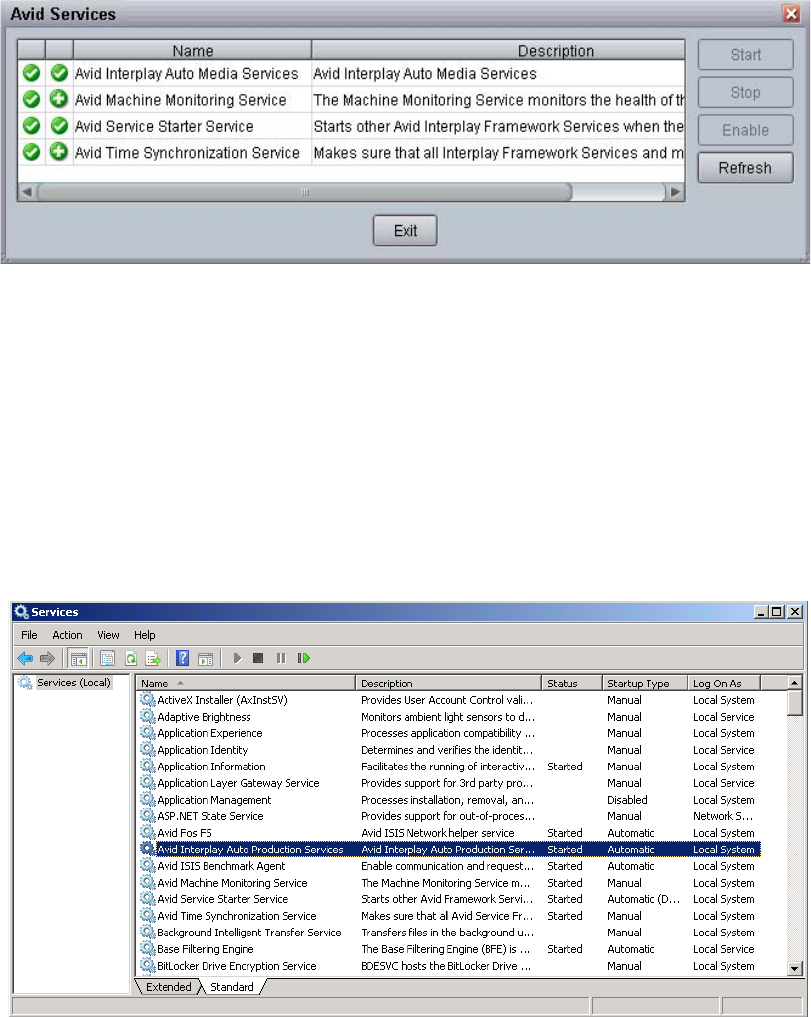Click the Forward arrow in Services toolbar
This screenshot has width=811, height=1017.
[x=47, y=658]
